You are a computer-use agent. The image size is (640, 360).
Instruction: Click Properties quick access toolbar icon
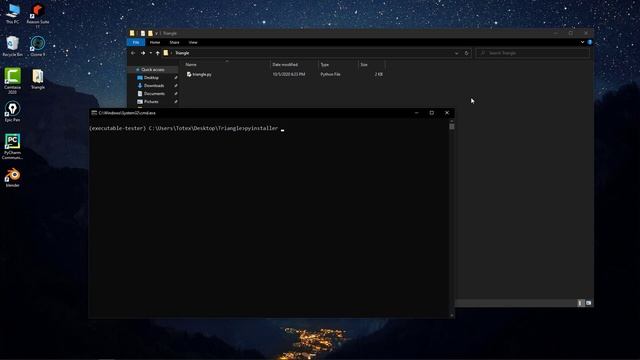142,33
